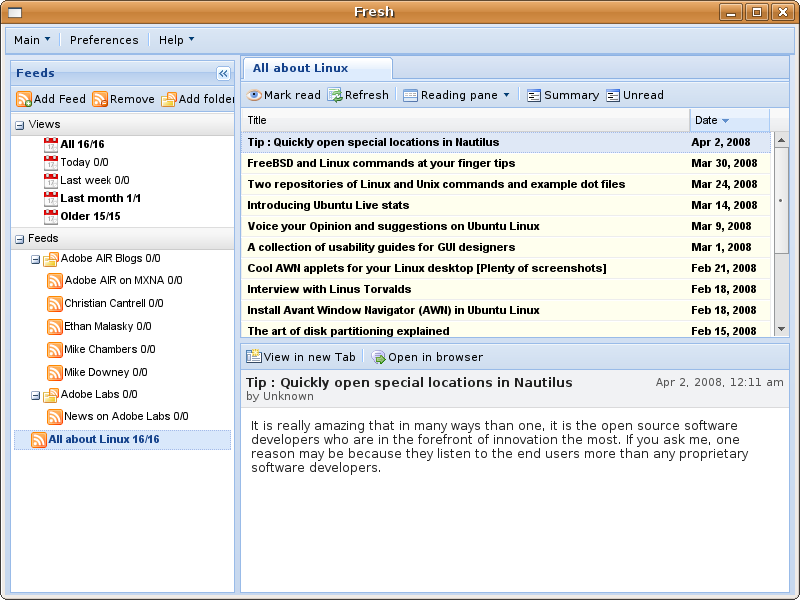
Task: Open the Help menu dropdown
Action: (177, 40)
